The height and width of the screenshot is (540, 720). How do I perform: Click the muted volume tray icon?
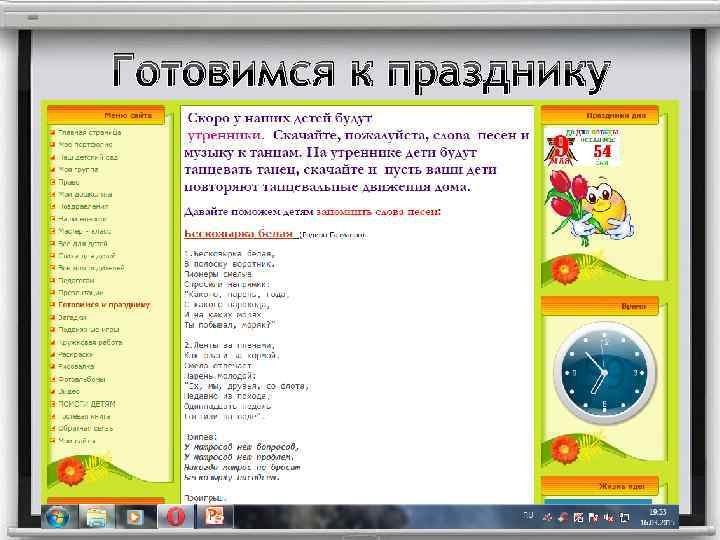(x=609, y=518)
